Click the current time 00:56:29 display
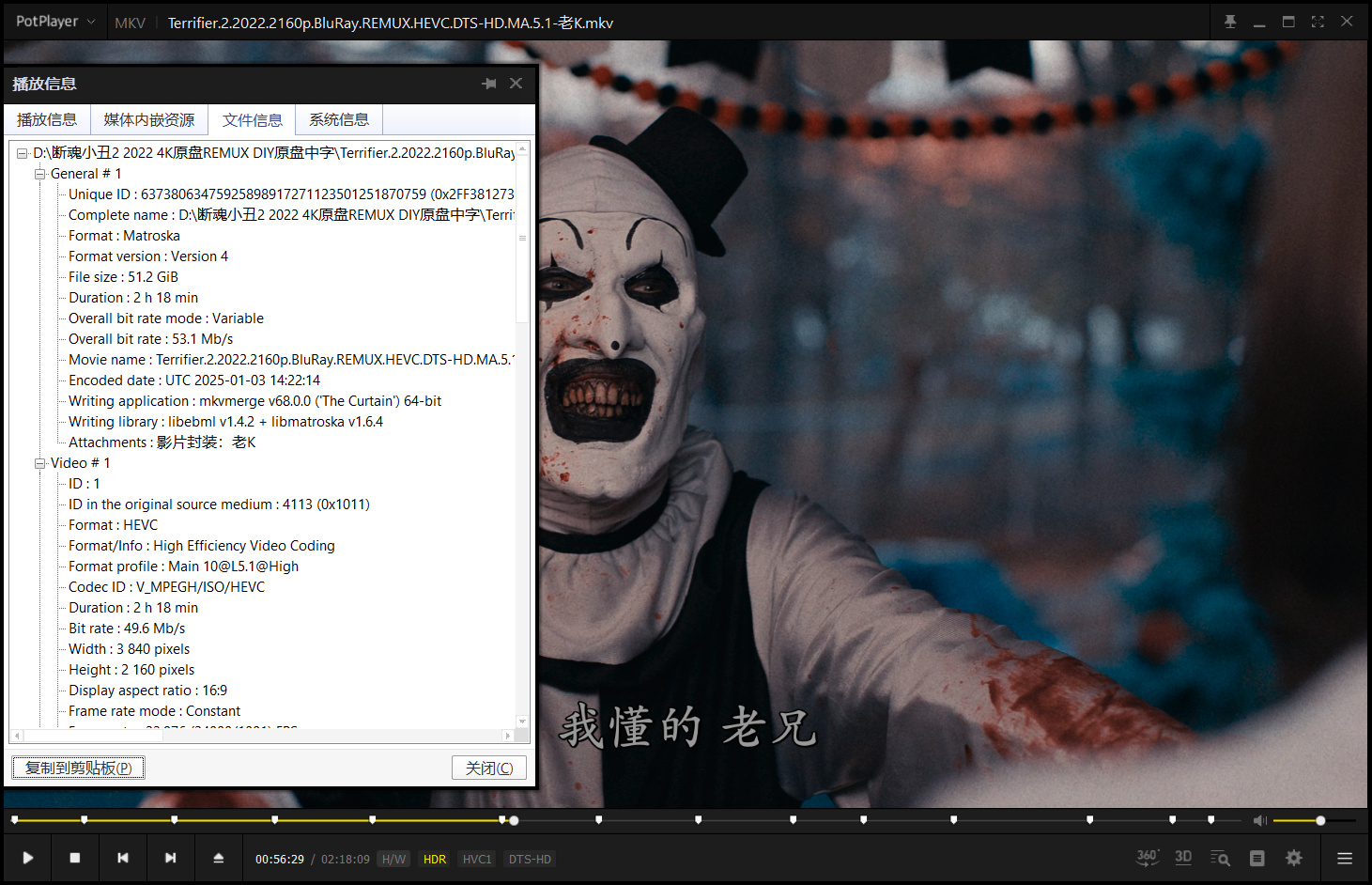 coord(280,859)
